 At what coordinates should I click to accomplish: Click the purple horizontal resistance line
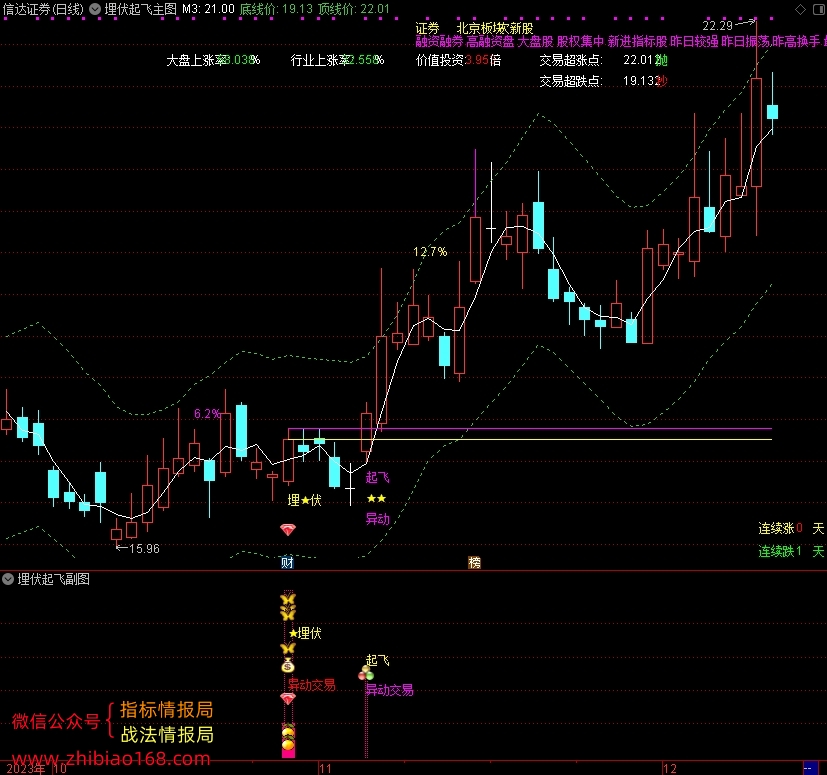click(530, 429)
